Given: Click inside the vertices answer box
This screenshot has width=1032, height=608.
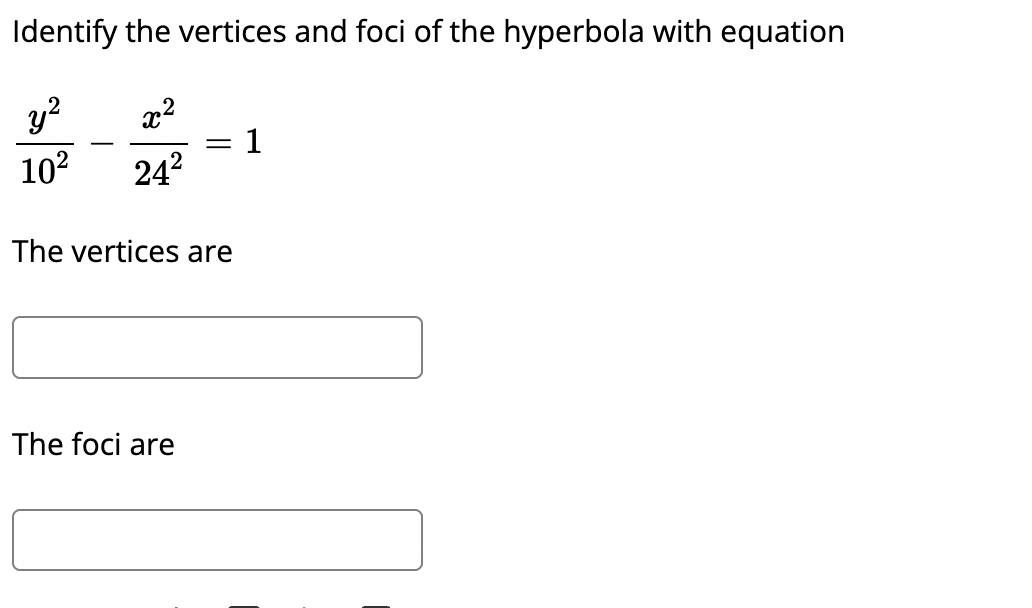Looking at the screenshot, I should click(216, 347).
